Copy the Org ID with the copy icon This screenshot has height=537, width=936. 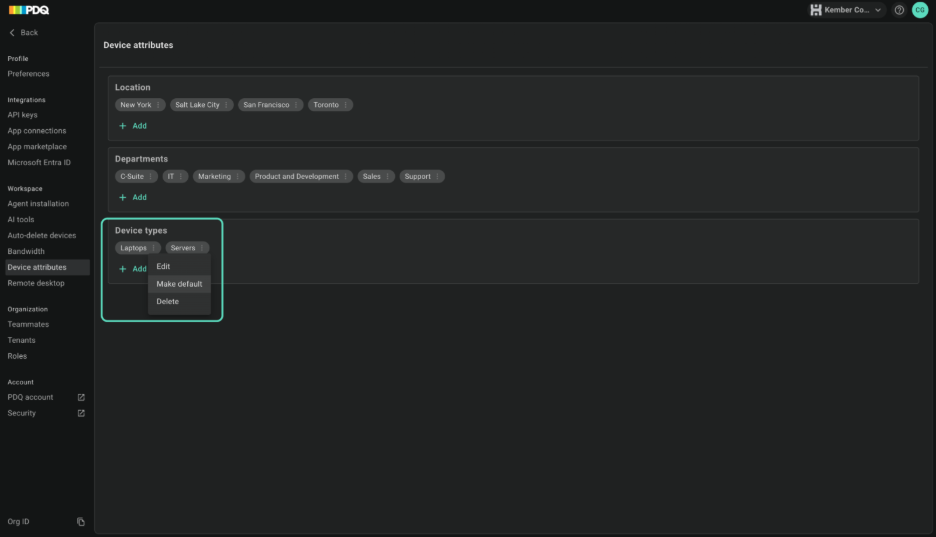pos(81,521)
